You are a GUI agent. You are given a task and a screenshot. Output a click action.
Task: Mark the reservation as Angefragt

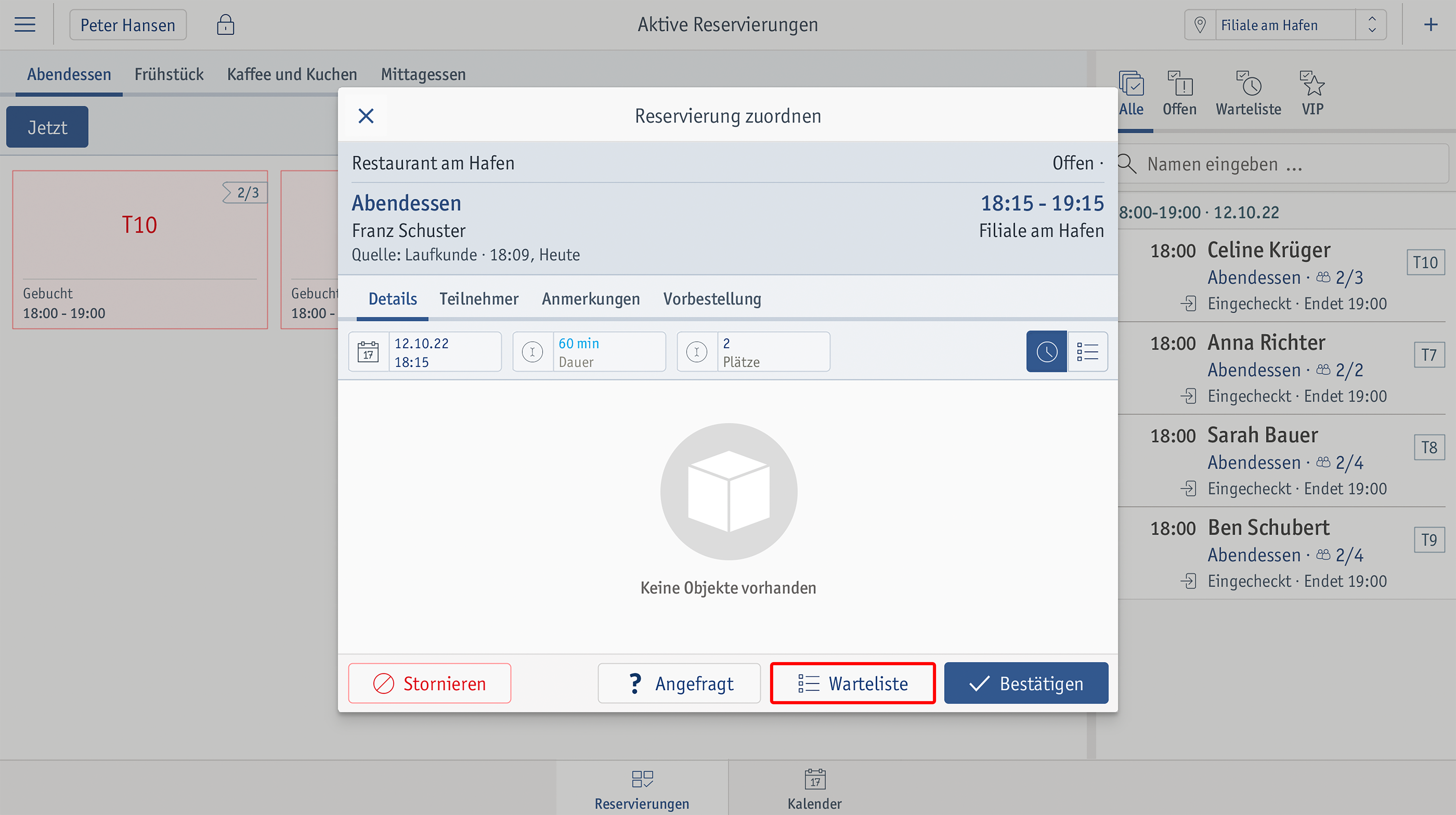coord(679,683)
